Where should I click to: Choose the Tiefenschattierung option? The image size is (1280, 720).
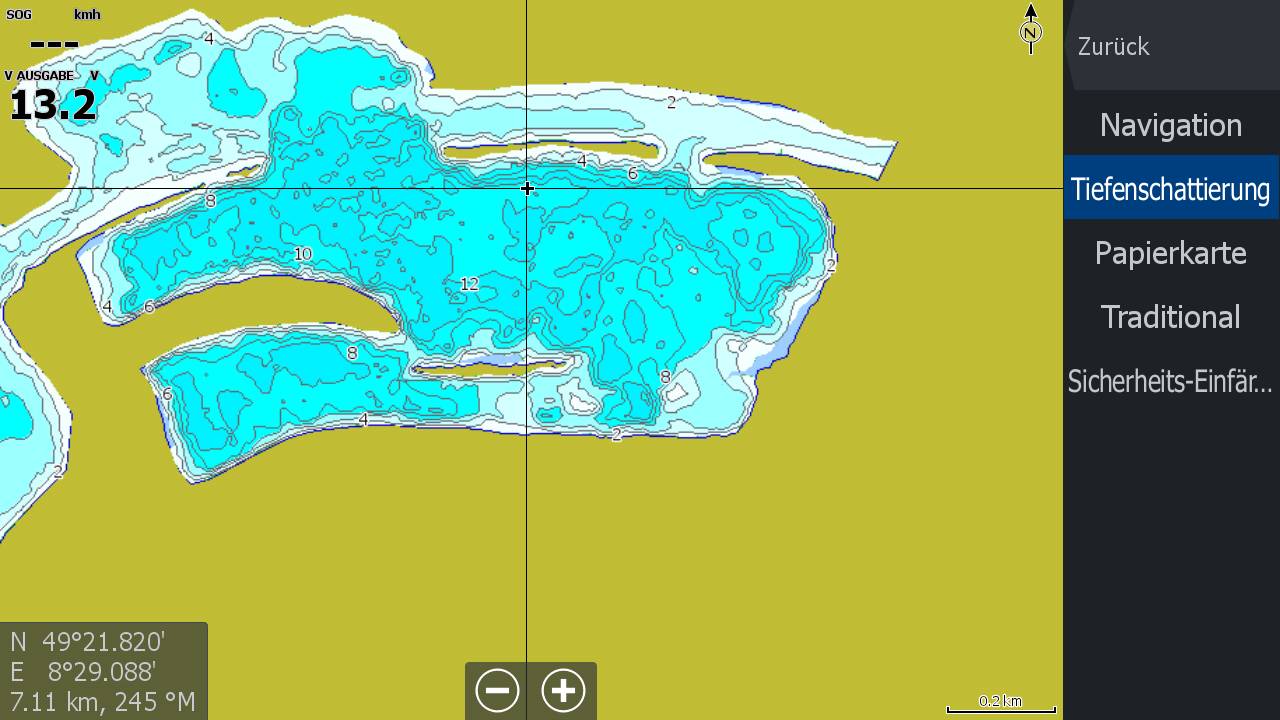coord(1170,189)
